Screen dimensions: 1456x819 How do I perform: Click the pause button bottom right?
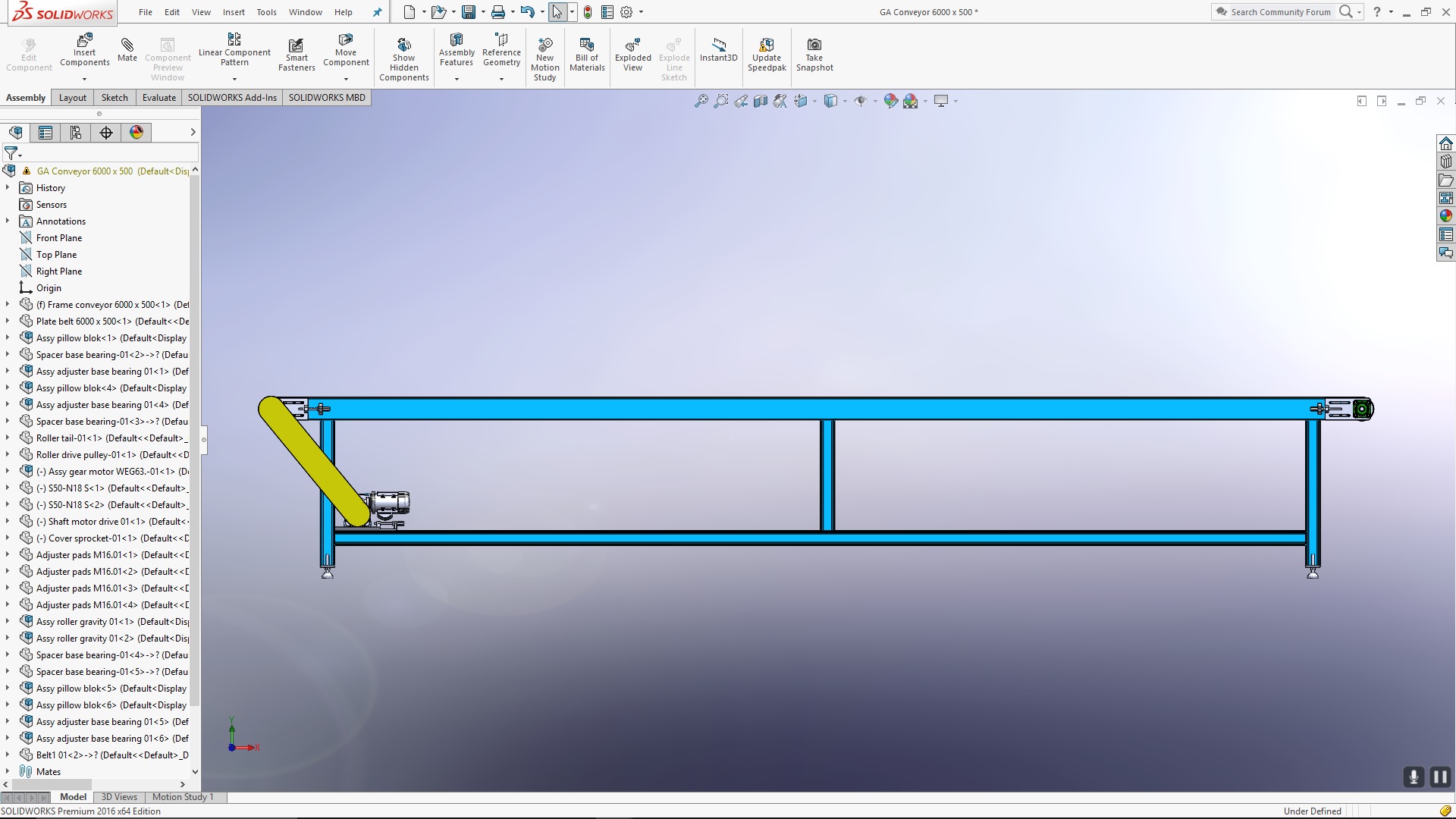coord(1439,777)
